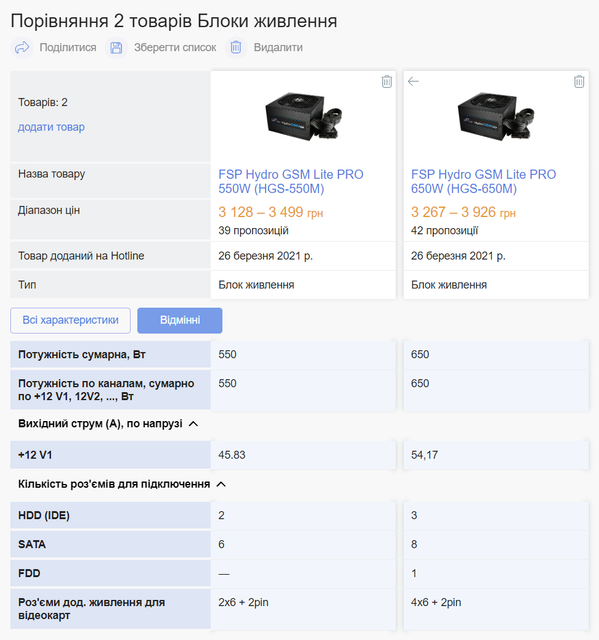599x640 pixels.
Task: Move the 650W product left with the arrow
Action: (x=413, y=81)
